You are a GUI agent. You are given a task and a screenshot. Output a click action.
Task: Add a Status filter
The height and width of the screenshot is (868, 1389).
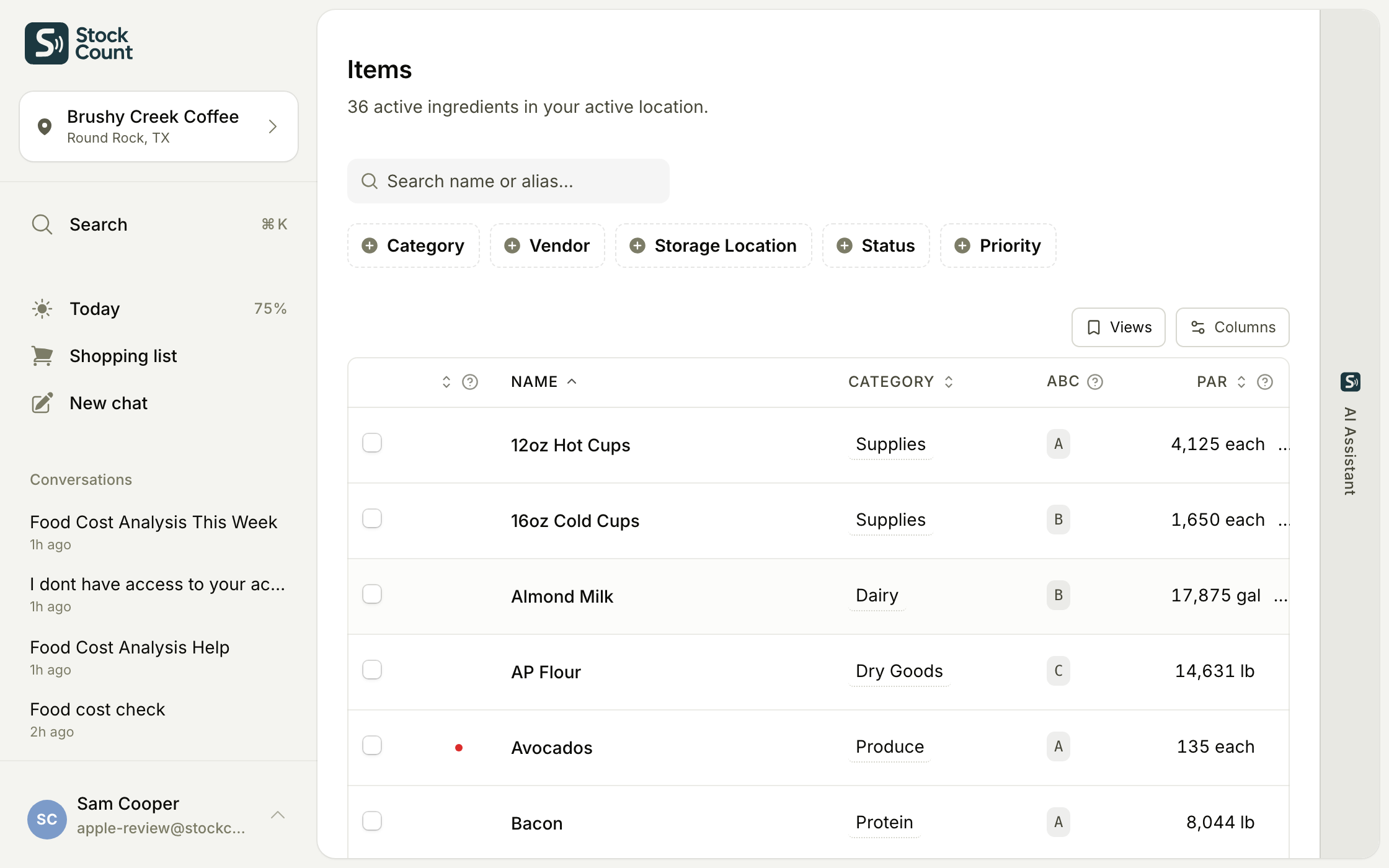[x=876, y=246]
